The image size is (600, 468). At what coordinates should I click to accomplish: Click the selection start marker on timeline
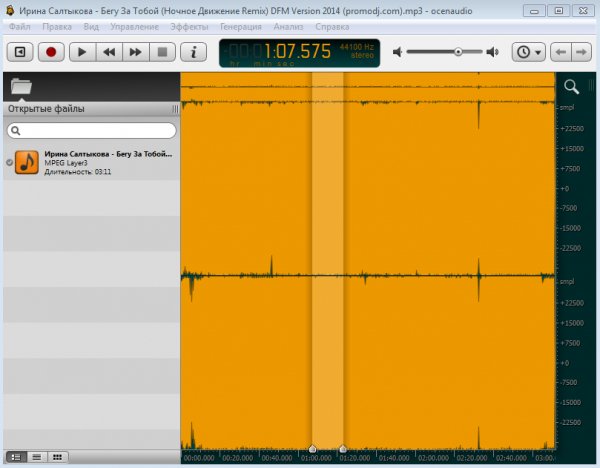(312, 448)
